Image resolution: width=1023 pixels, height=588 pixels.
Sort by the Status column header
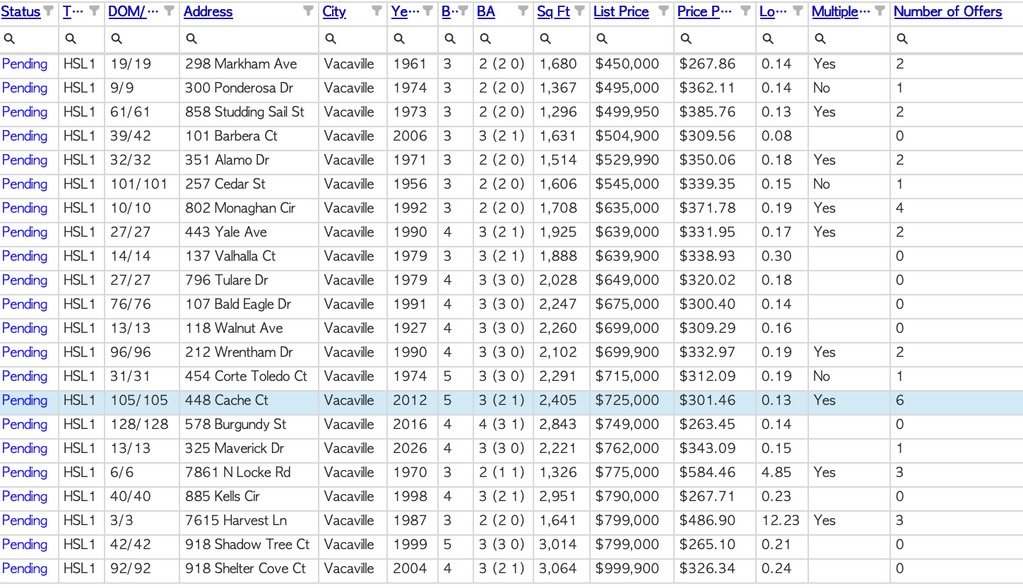click(21, 12)
